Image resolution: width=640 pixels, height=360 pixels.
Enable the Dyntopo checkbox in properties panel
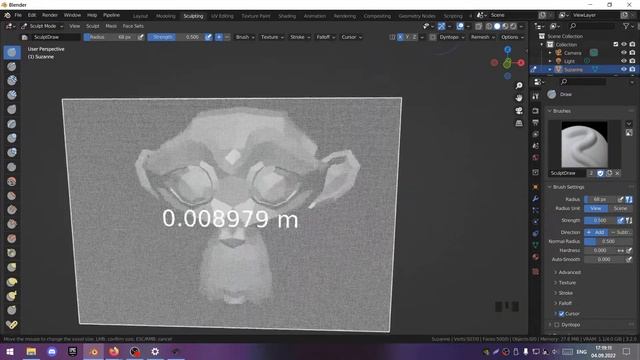tap(557, 325)
